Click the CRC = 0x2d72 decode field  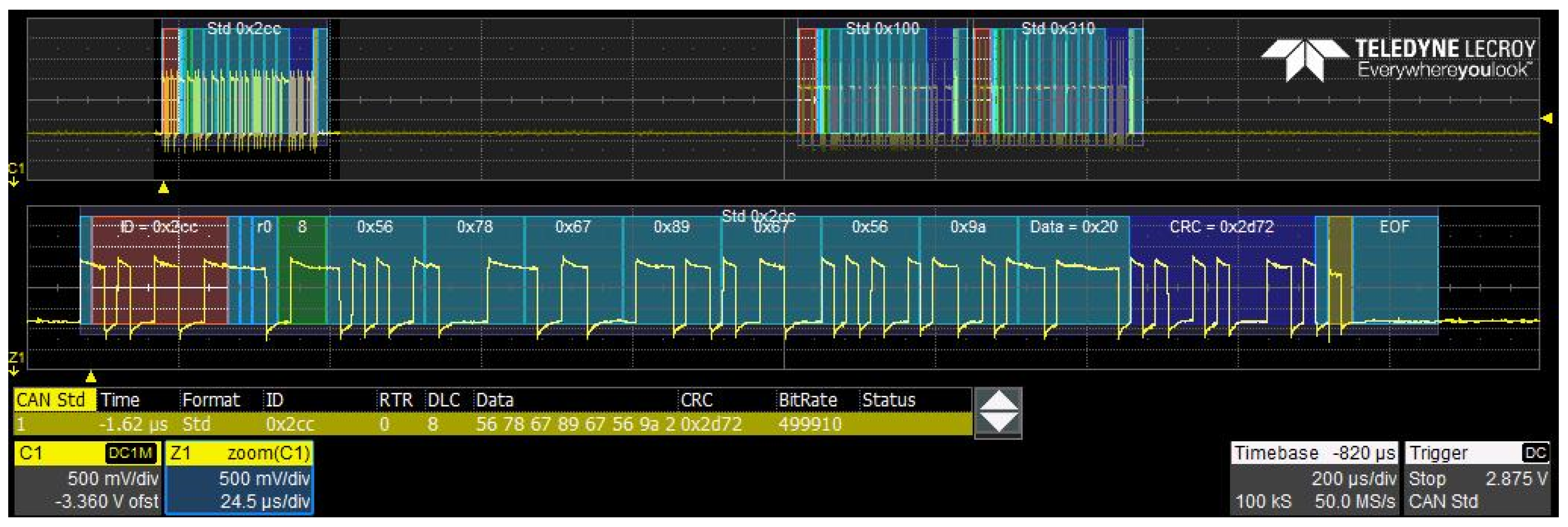pos(1222,270)
